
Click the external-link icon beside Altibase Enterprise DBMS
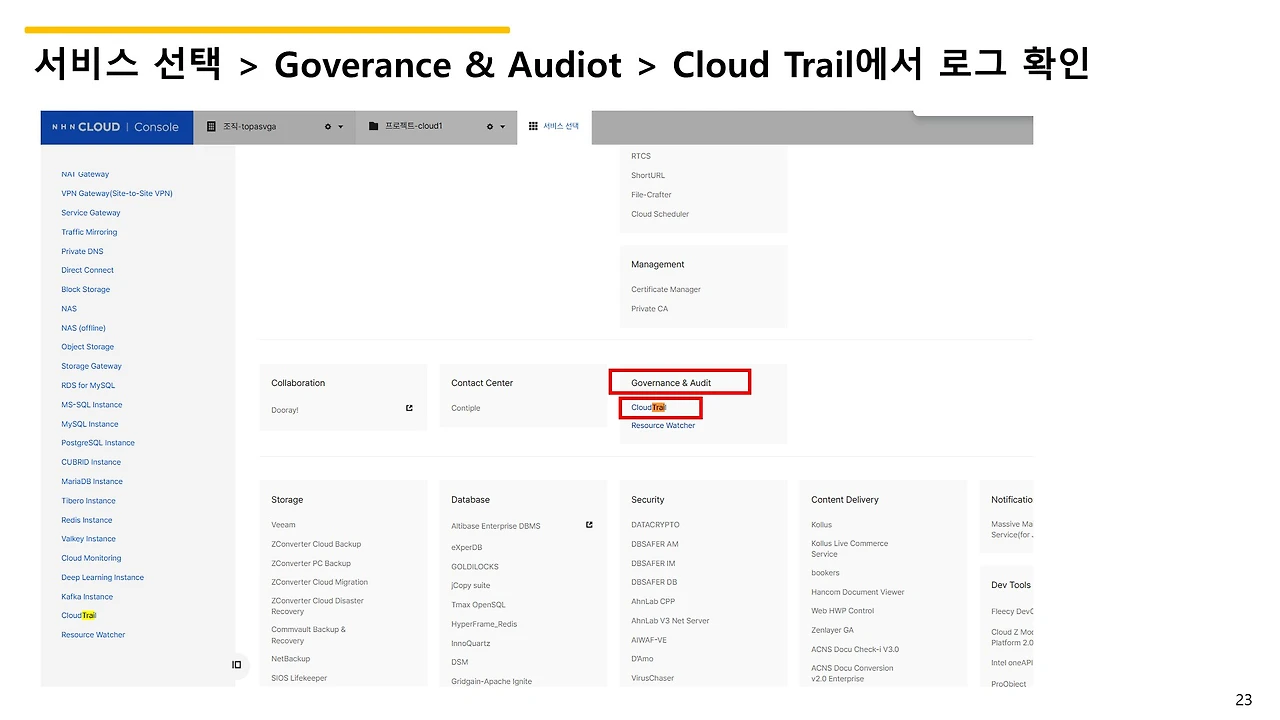[x=589, y=524]
